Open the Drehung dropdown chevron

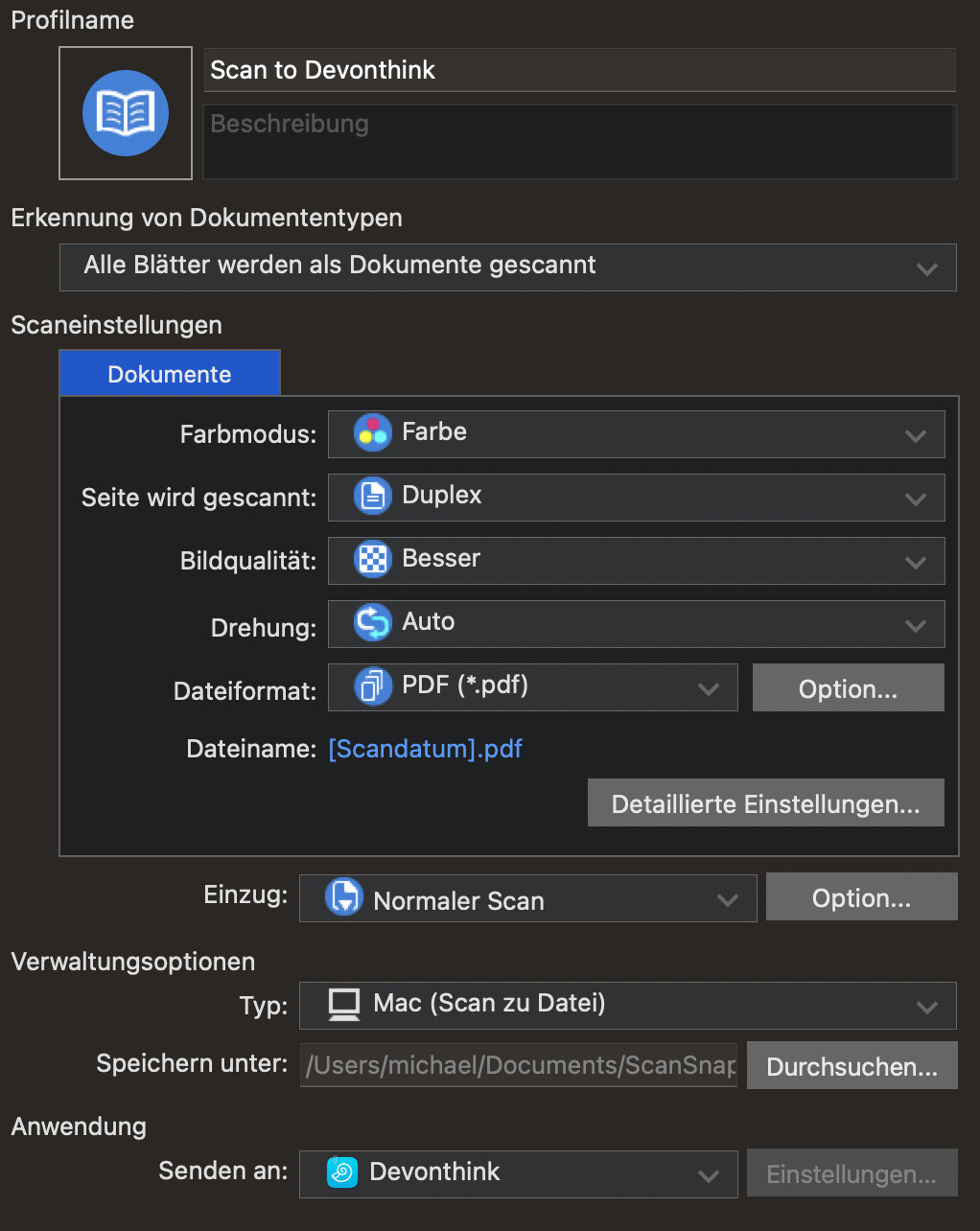pos(916,625)
